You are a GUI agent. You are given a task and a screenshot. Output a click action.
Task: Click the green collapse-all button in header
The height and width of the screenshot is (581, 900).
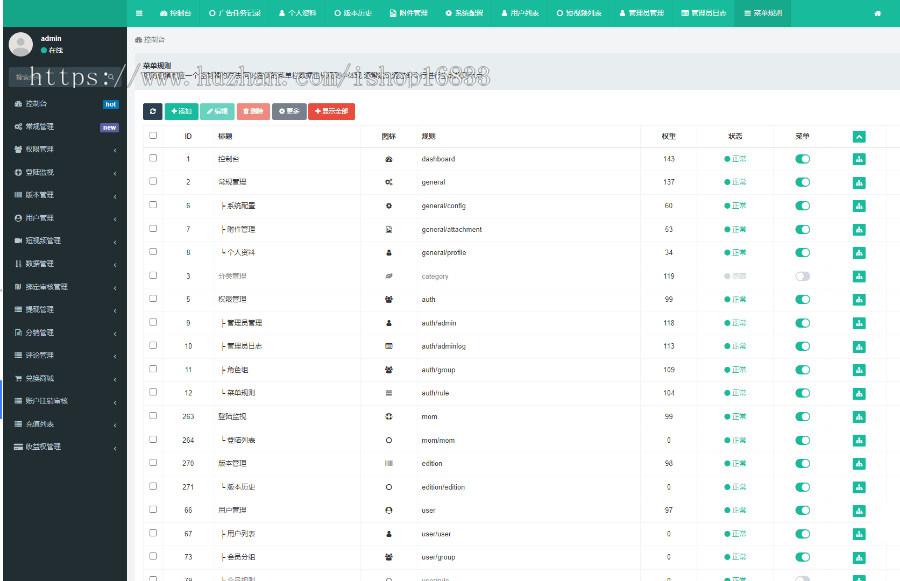tap(859, 137)
